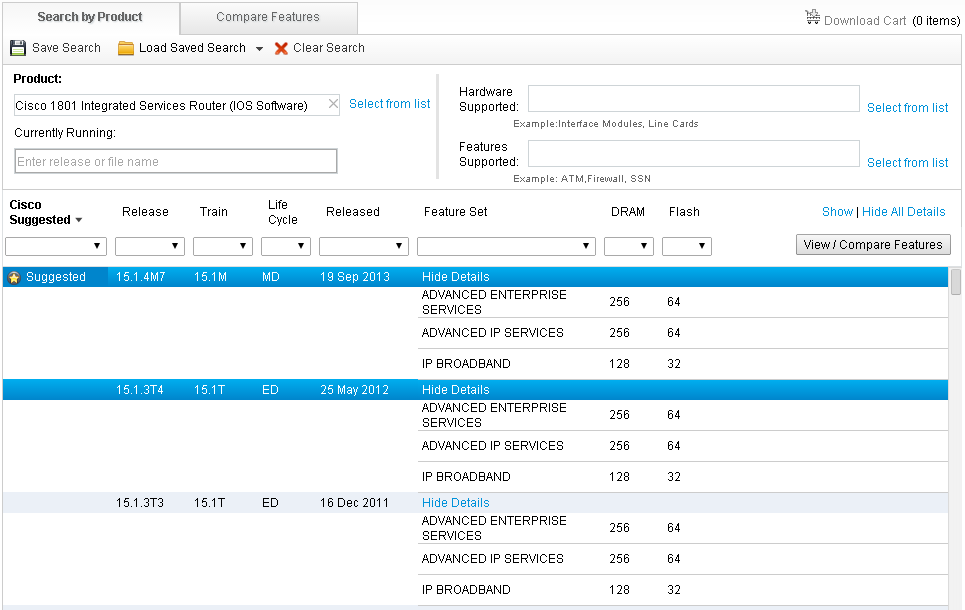Click ADVANCED IP SERVICES under 15.1.3T3
Viewport: 965px width, 610px height.
[492, 559]
